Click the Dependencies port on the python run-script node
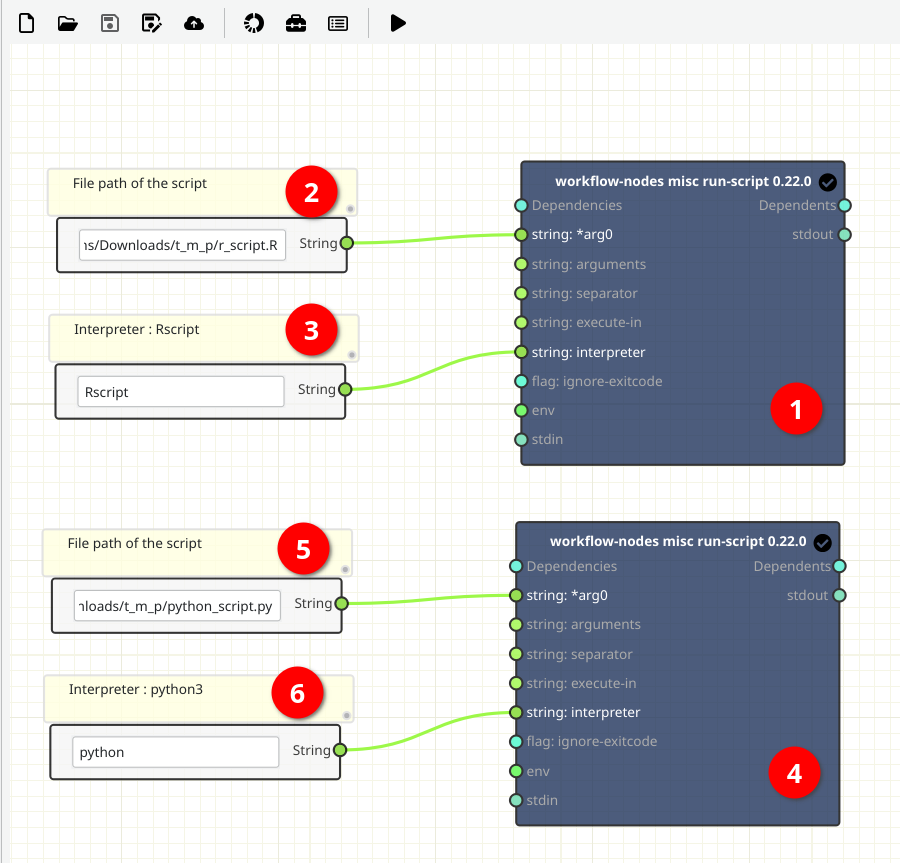Image resolution: width=900 pixels, height=863 pixels. (x=515, y=566)
